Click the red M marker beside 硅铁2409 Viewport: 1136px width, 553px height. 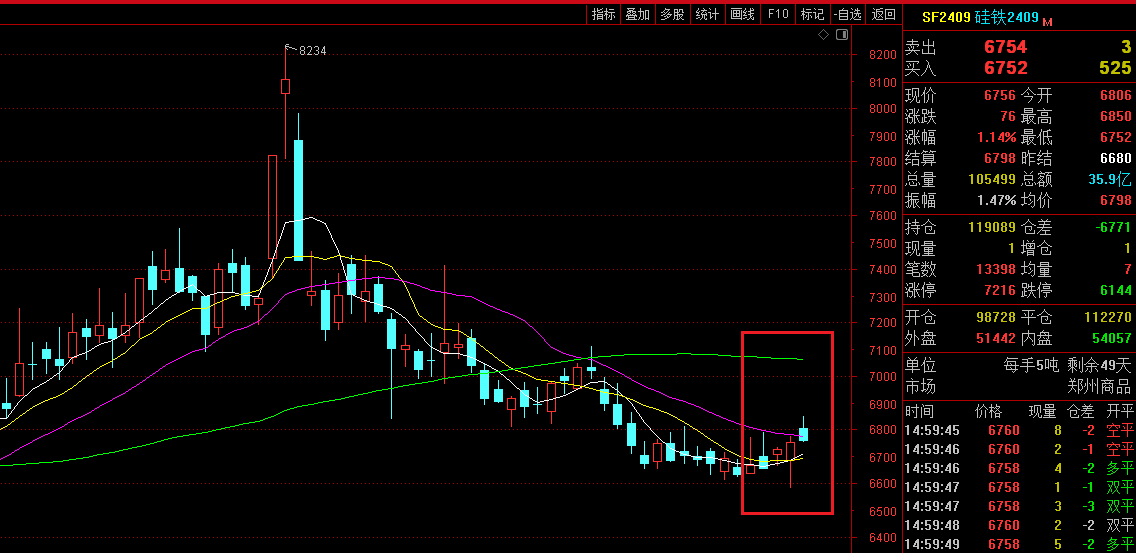pos(1047,21)
